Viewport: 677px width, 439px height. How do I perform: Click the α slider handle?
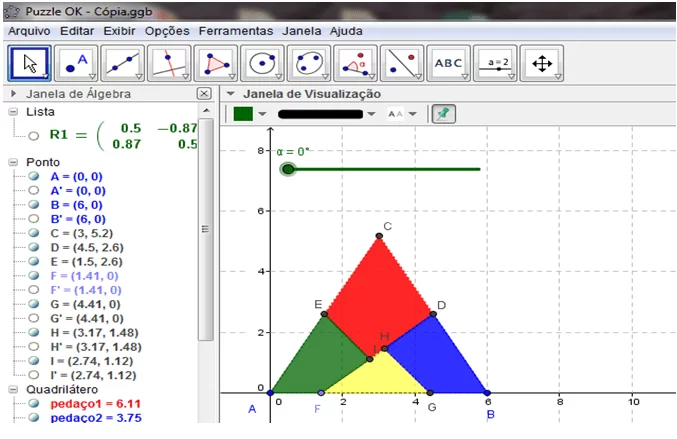pyautogui.click(x=288, y=169)
